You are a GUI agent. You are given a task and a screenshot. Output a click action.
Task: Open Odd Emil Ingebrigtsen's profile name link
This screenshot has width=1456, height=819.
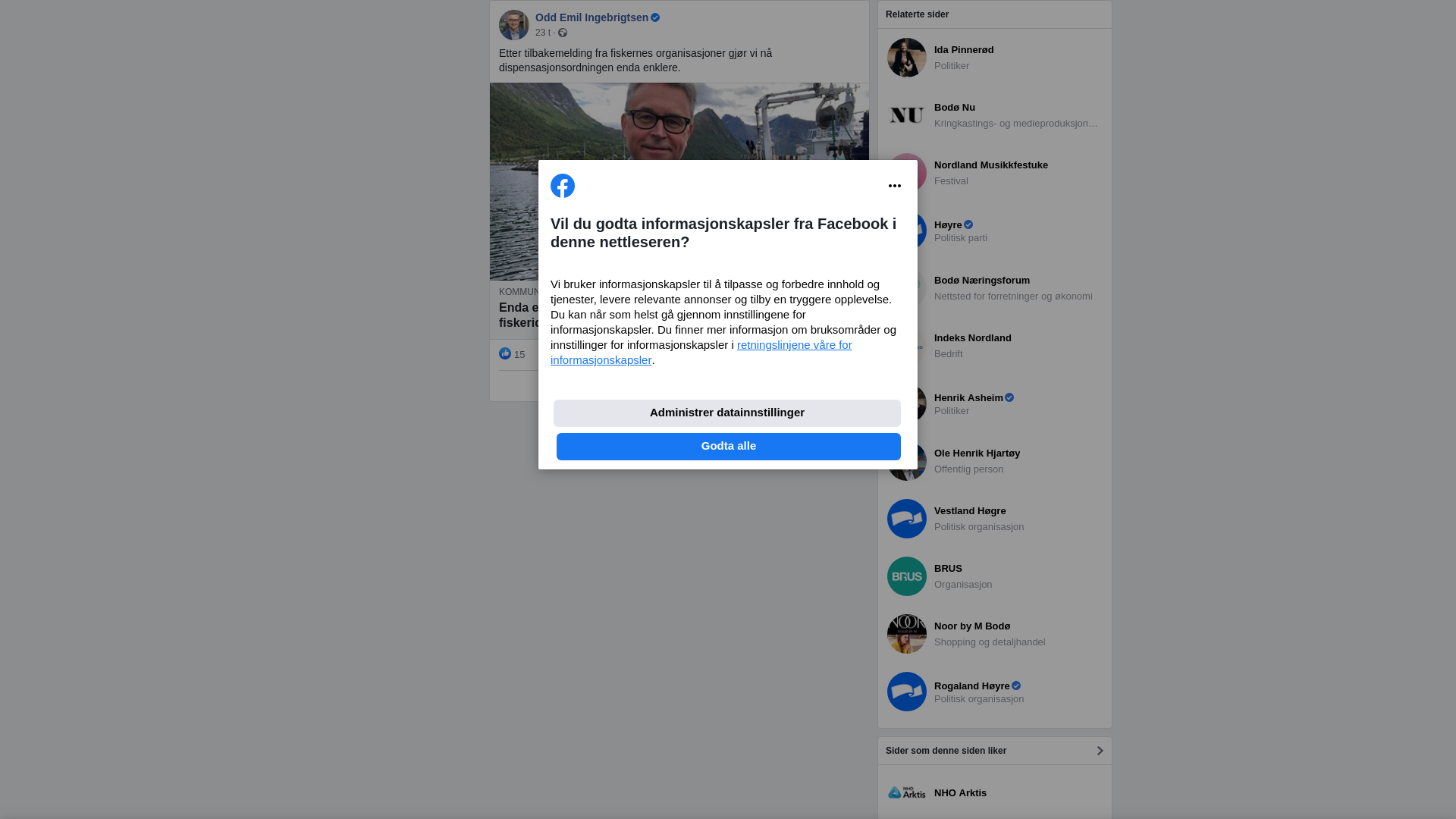point(591,17)
